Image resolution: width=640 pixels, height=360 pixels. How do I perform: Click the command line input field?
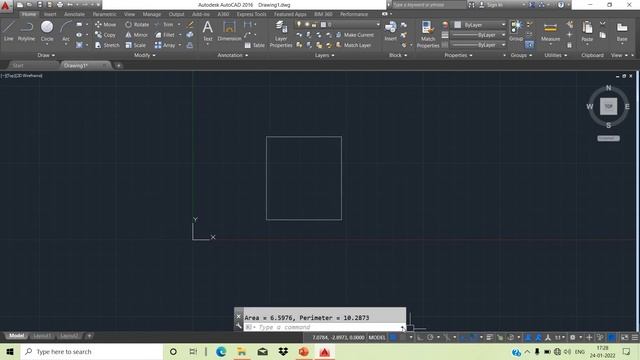[322, 327]
